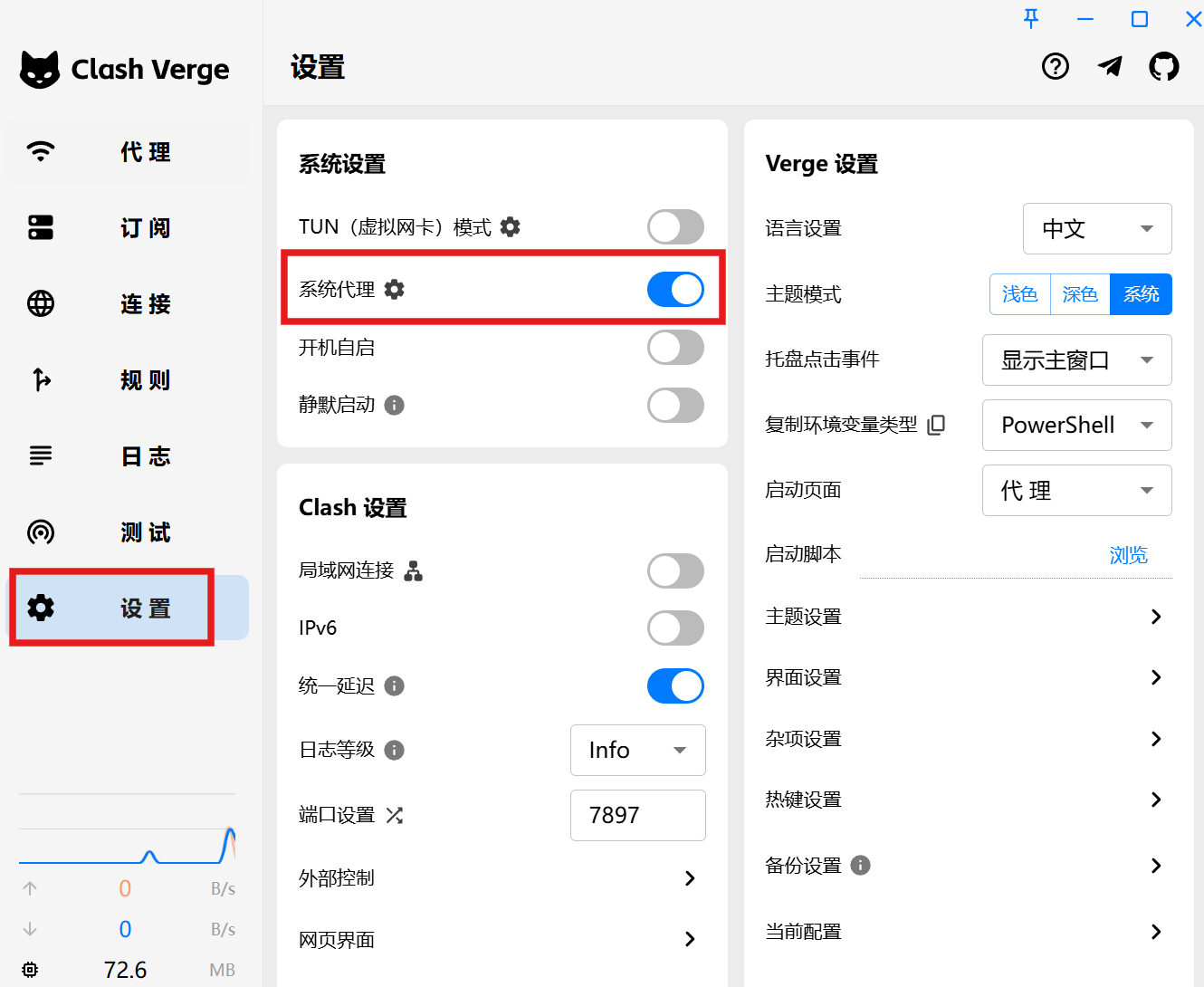Click the random port shuffle icon
The height and width of the screenshot is (987, 1204).
395,816
